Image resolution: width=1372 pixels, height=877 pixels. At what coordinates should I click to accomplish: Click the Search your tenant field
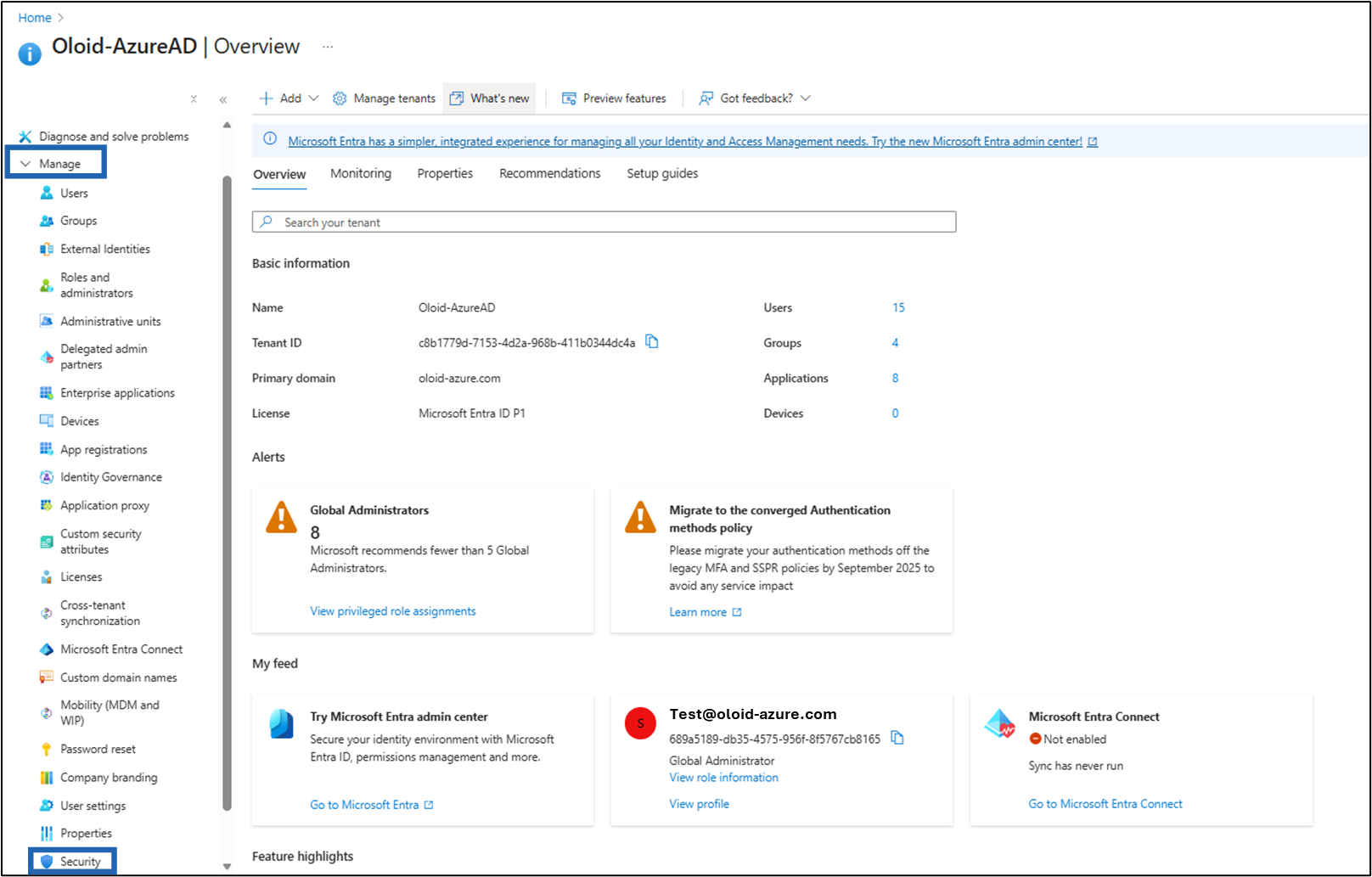pos(604,222)
